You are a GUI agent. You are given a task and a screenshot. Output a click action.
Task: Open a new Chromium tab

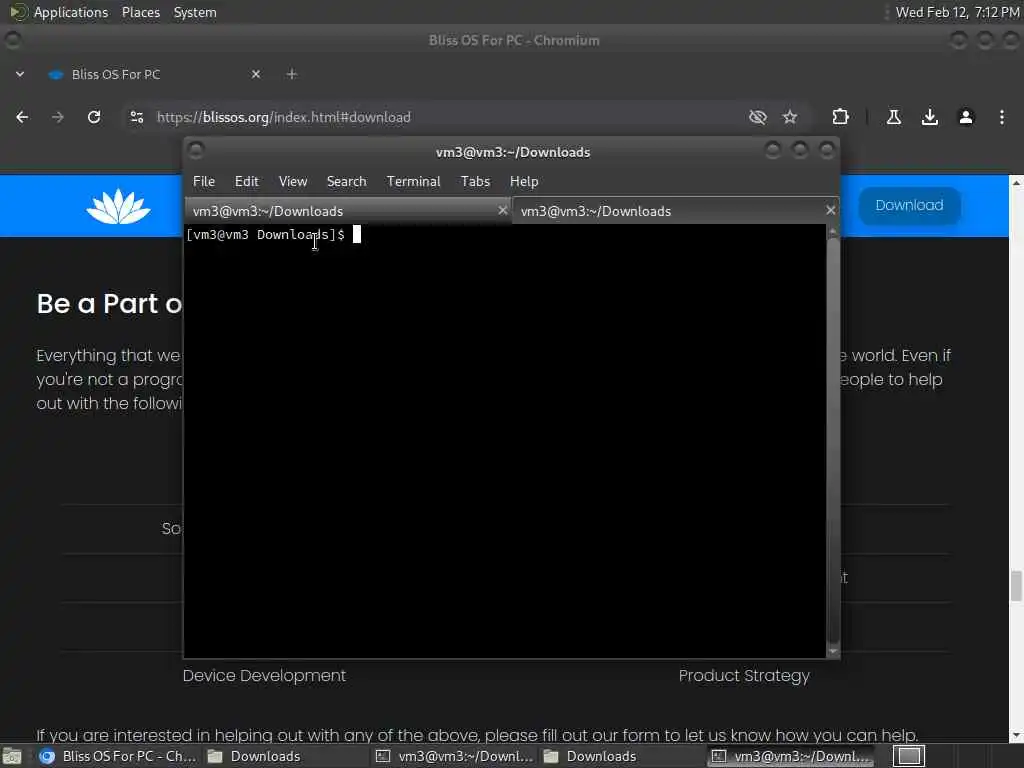(x=292, y=74)
